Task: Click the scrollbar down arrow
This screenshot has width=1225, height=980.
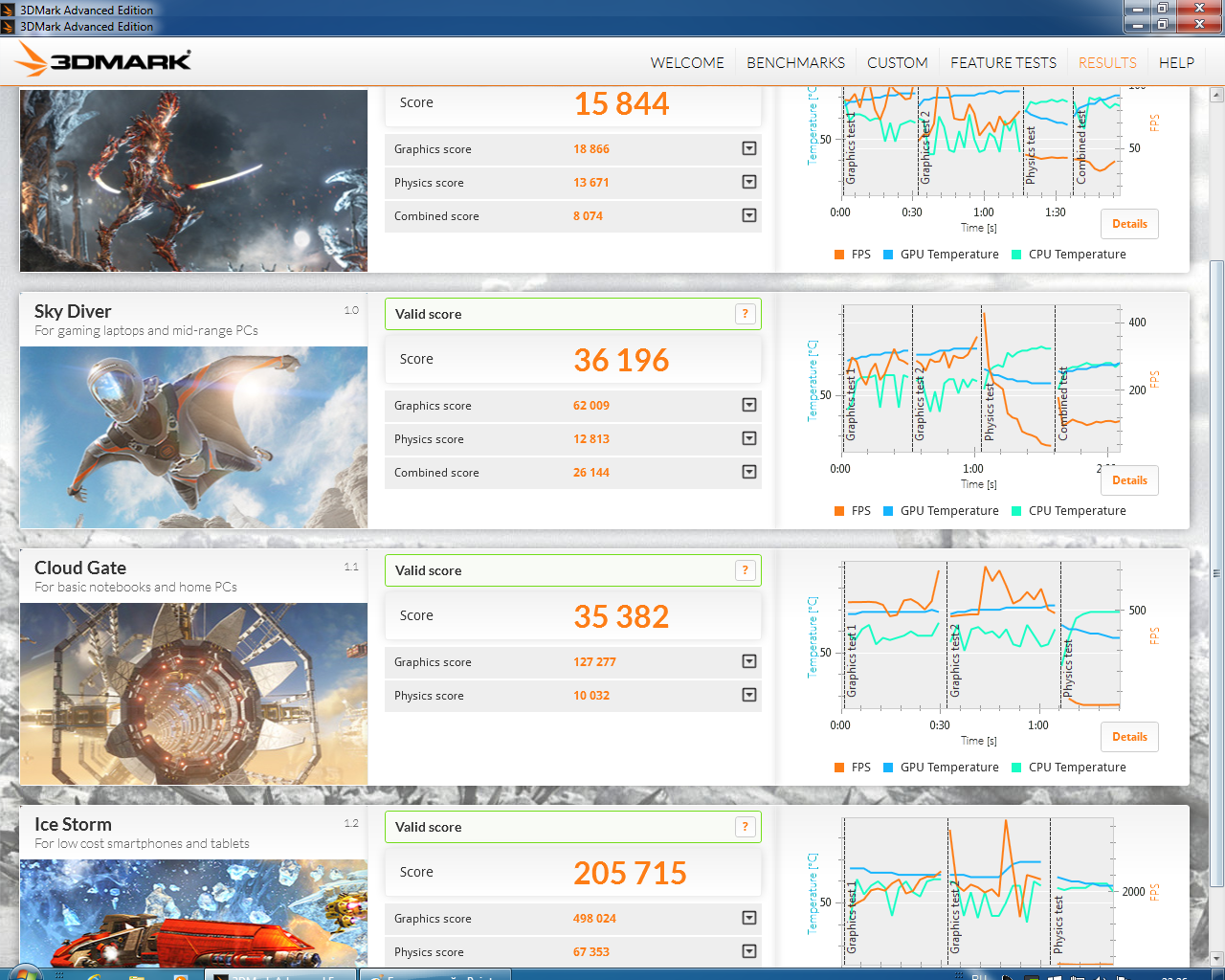Action: tap(1216, 958)
